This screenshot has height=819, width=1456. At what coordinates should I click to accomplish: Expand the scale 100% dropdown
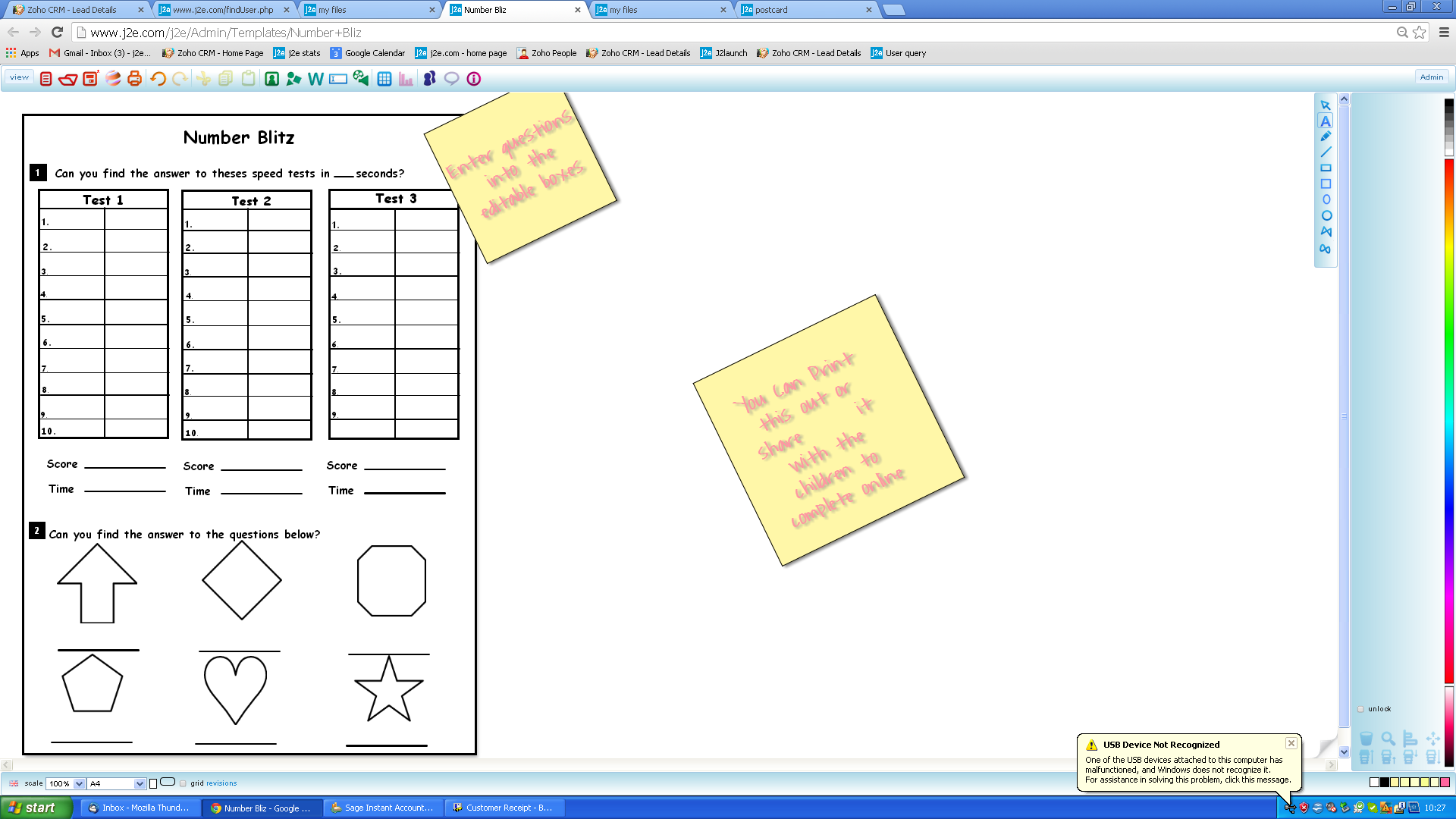click(79, 783)
